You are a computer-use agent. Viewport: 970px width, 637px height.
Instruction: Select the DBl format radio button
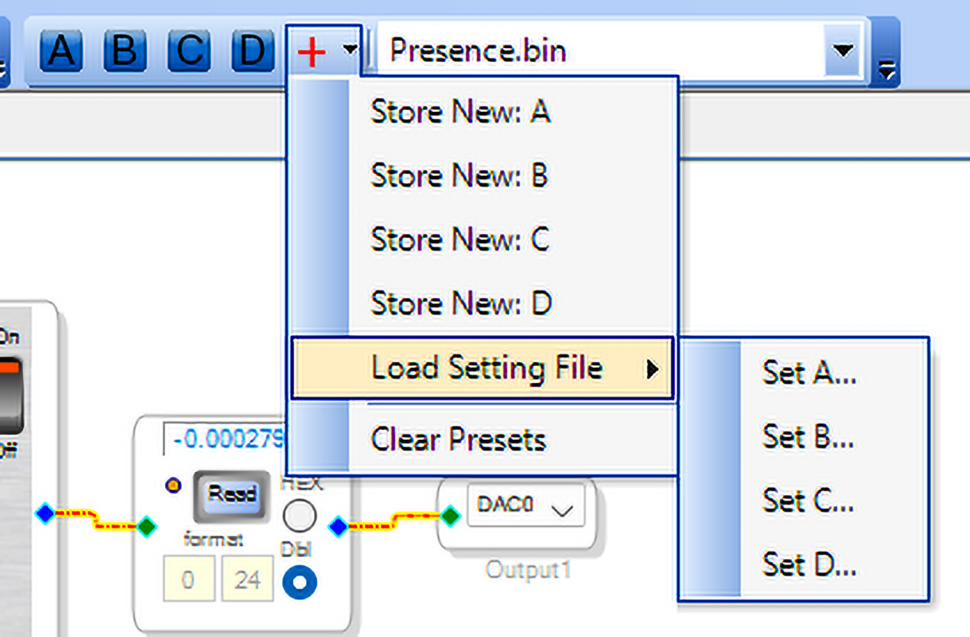pos(299,582)
